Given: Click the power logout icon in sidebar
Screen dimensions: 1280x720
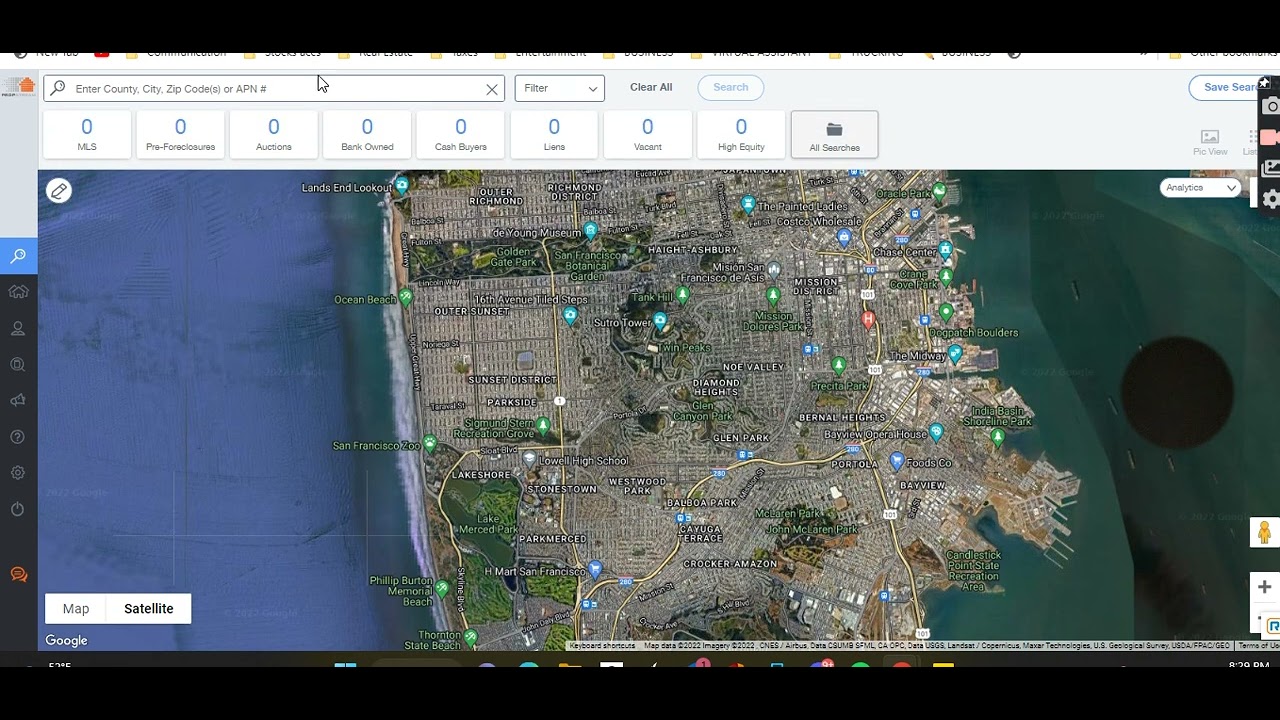Looking at the screenshot, I should (18, 510).
